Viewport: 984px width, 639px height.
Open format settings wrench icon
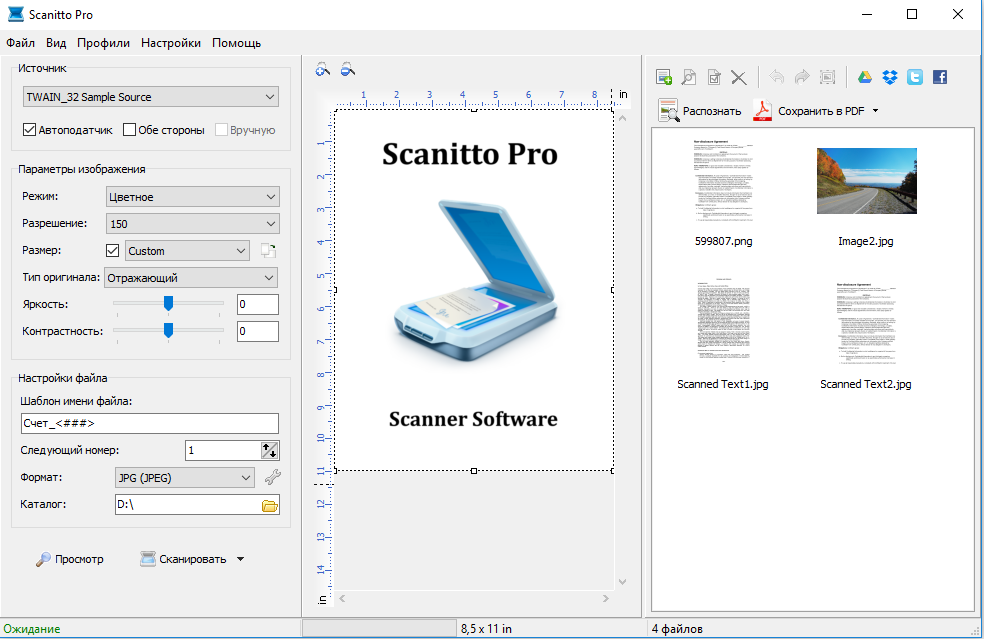click(272, 478)
